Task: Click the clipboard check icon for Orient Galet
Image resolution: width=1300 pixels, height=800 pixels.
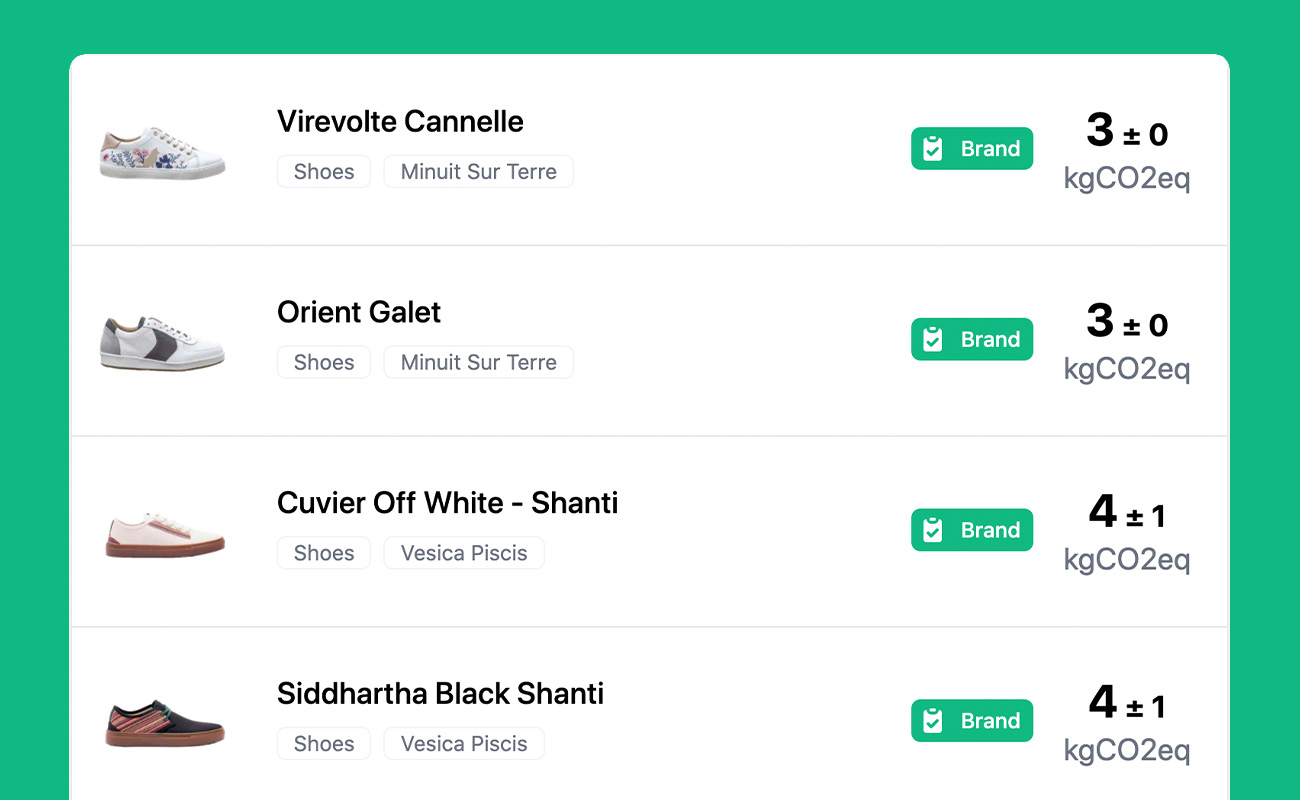Action: [933, 340]
